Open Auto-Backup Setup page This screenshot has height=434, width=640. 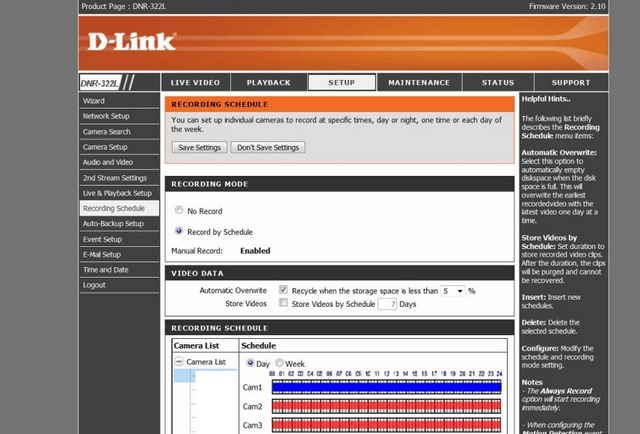[119, 224]
